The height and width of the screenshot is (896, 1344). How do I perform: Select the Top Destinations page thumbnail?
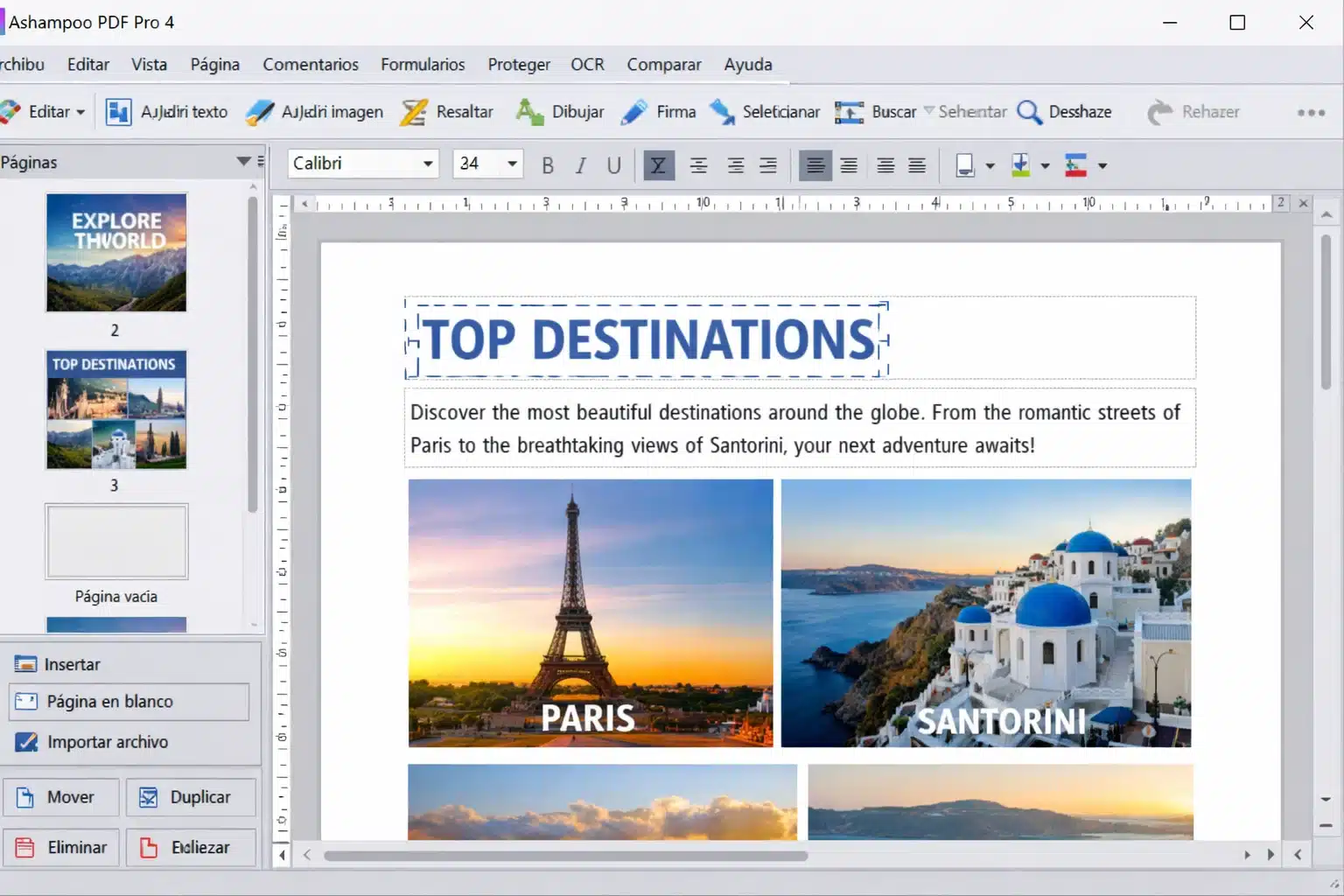(116, 410)
